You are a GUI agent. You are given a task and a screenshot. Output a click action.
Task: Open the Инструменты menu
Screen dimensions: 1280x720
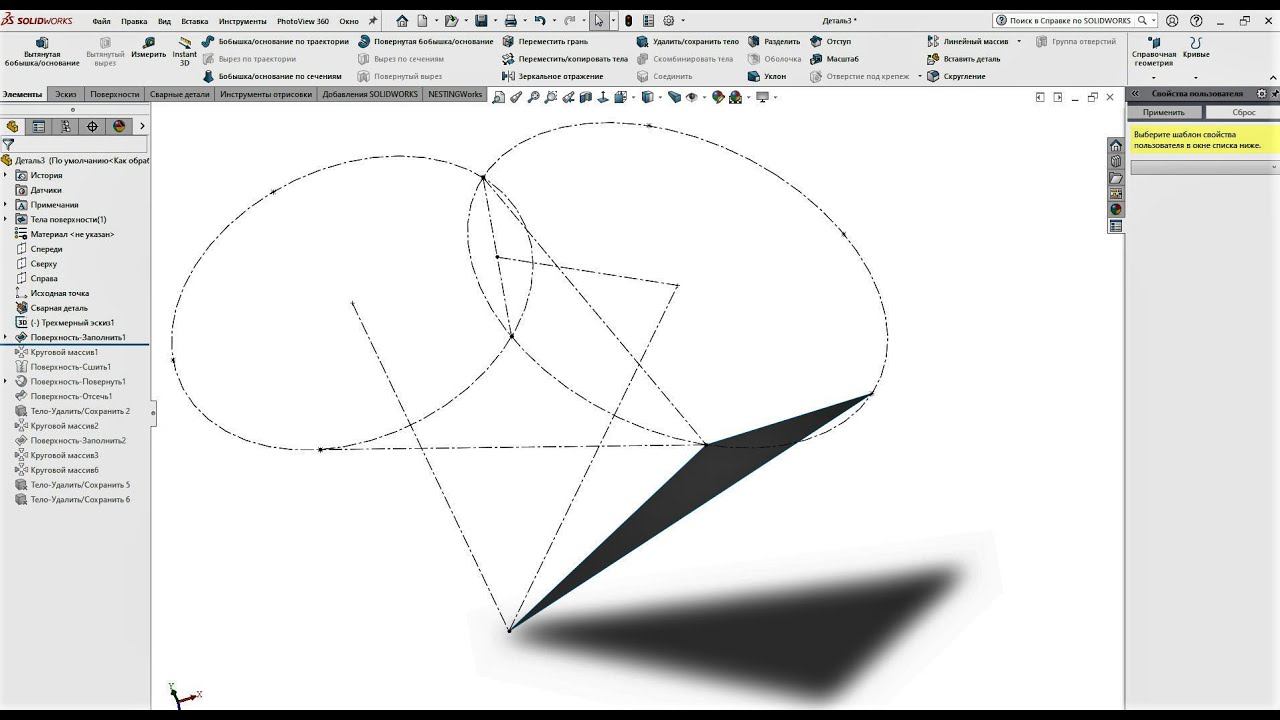pos(242,21)
